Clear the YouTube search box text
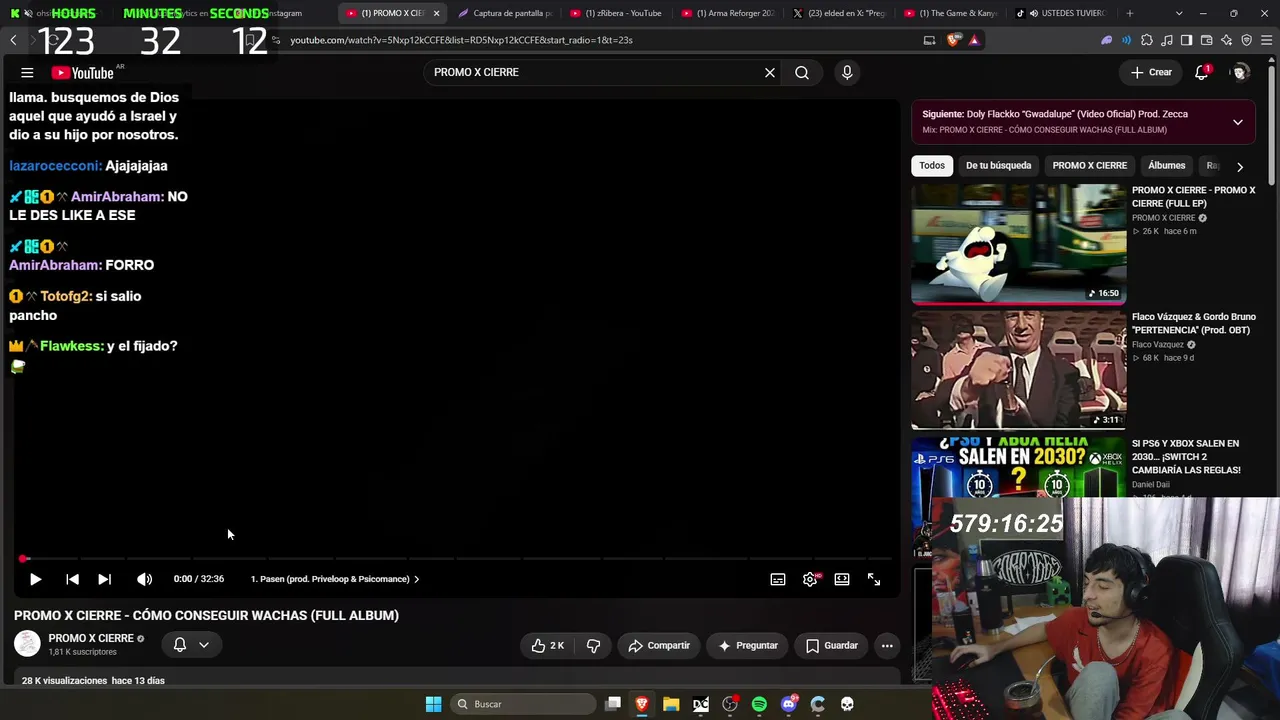 (x=770, y=72)
